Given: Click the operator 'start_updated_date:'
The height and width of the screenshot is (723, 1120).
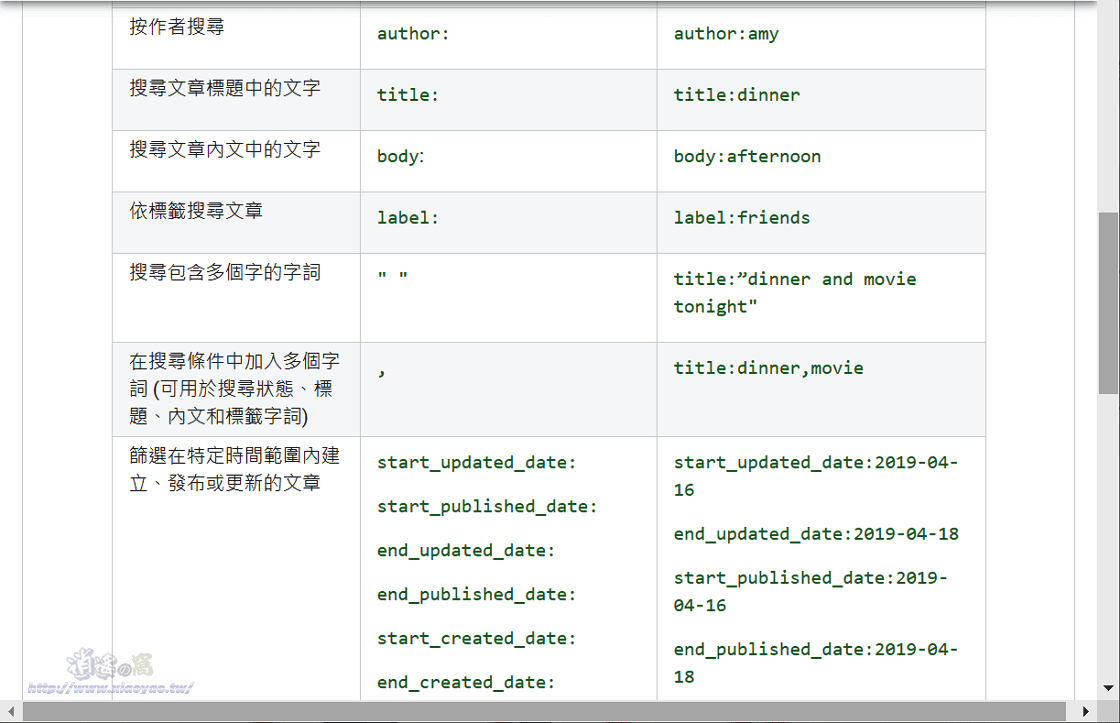Looking at the screenshot, I should (x=476, y=463).
